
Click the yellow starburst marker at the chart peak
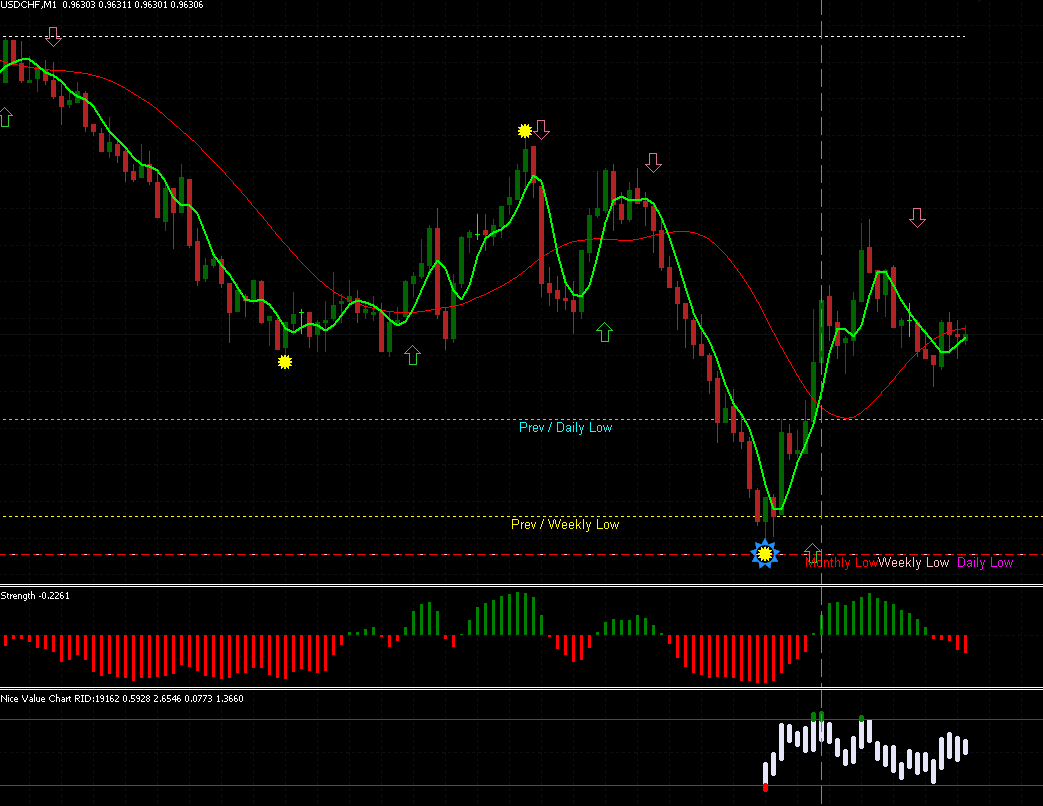click(x=525, y=130)
